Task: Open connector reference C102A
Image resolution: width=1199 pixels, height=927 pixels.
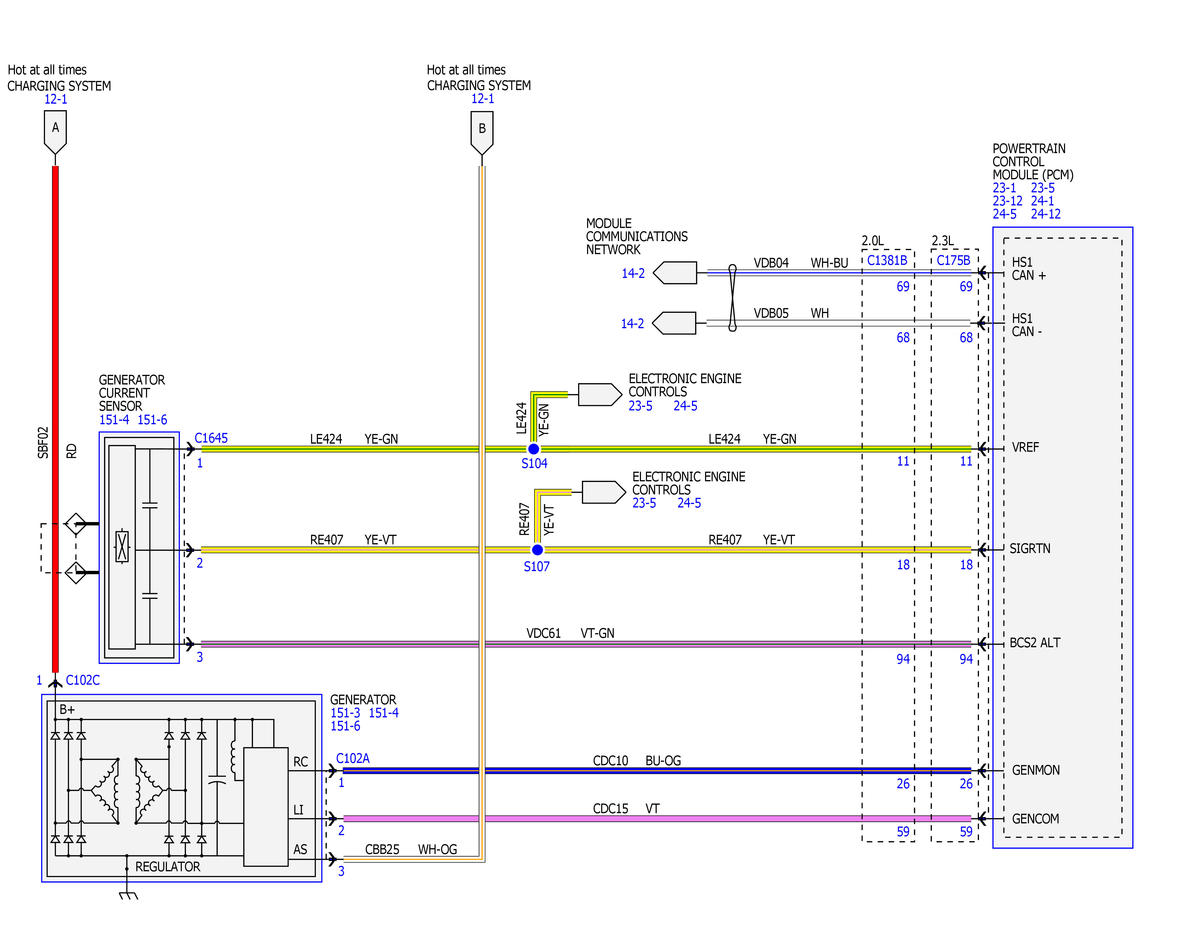Action: [353, 758]
